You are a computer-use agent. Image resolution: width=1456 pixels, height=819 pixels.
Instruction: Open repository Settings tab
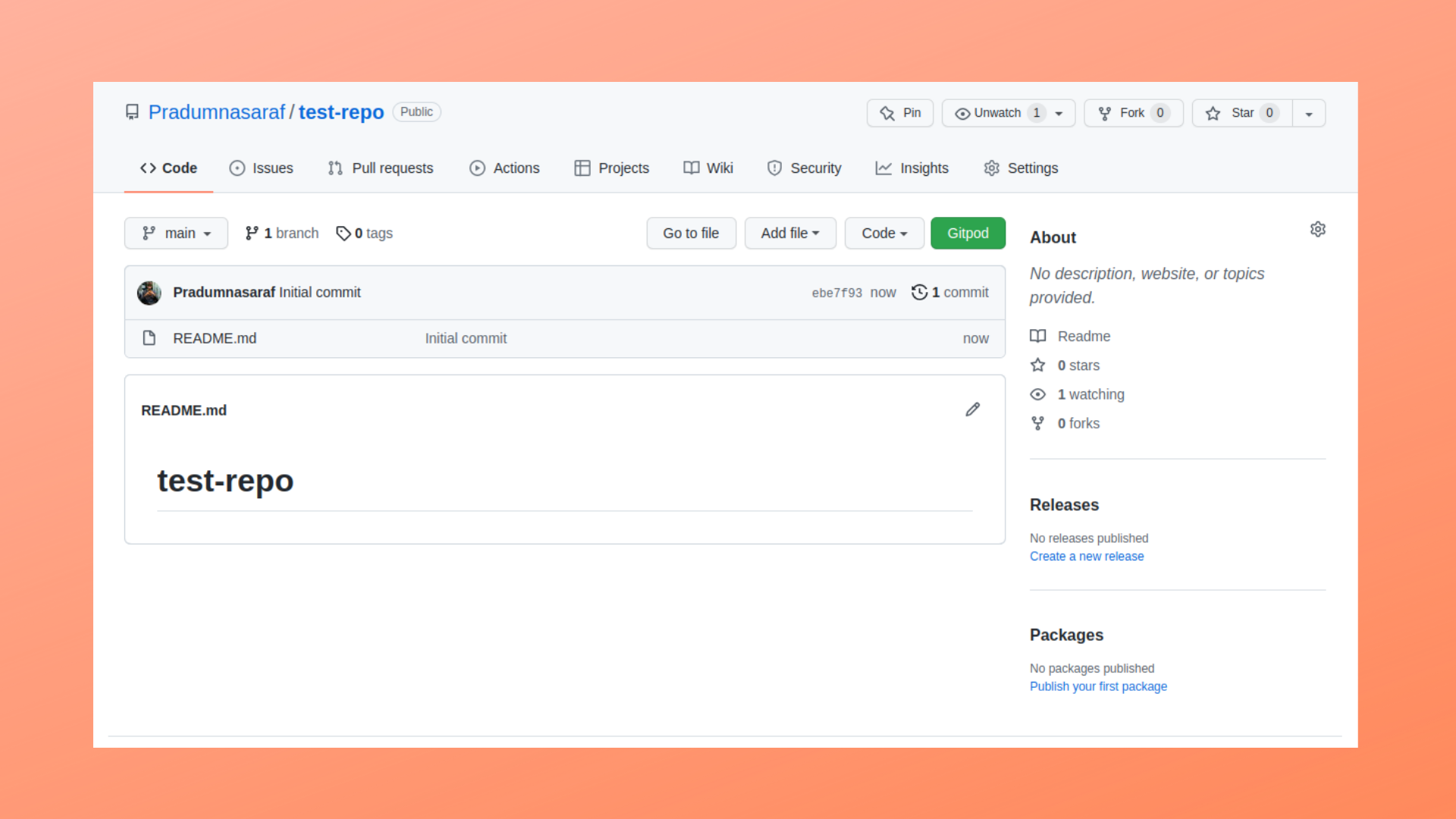click(1021, 168)
